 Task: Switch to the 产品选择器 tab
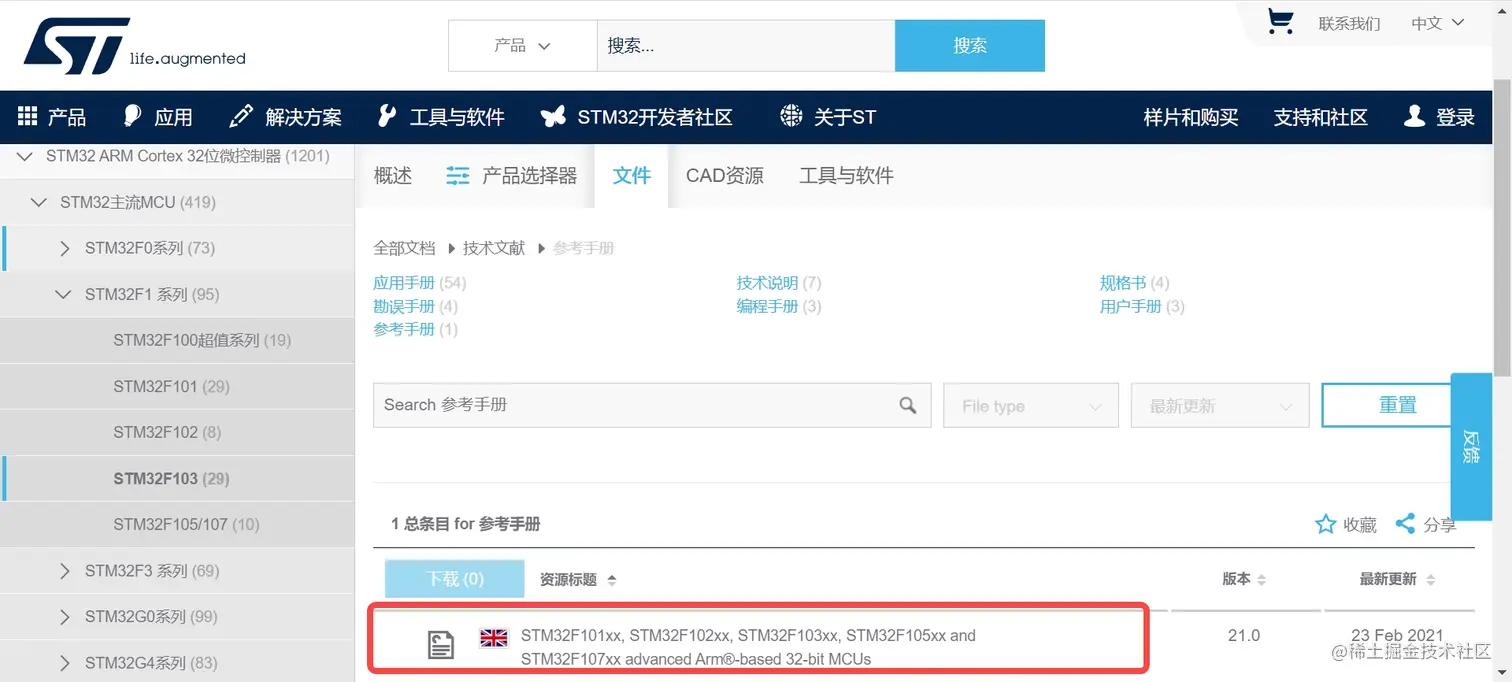coord(512,176)
